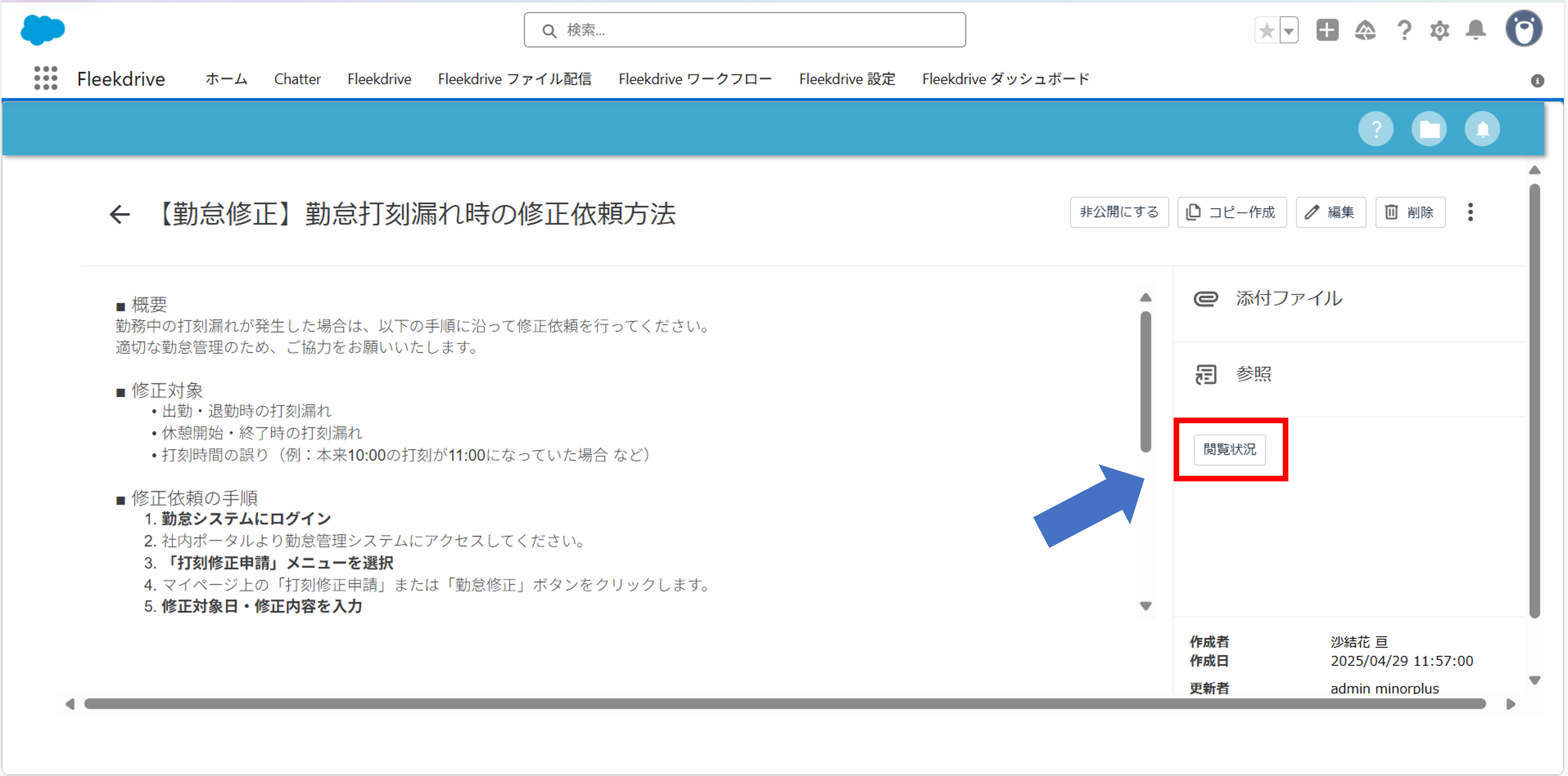Click the 削除 button
Image resolution: width=1568 pixels, height=776 pixels.
pos(1410,212)
